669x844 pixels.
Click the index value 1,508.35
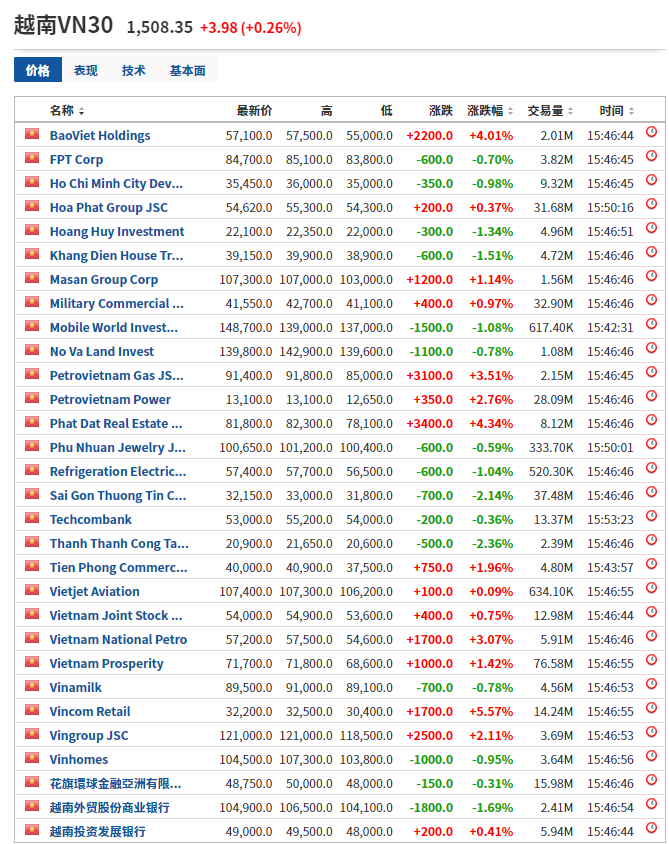click(159, 27)
